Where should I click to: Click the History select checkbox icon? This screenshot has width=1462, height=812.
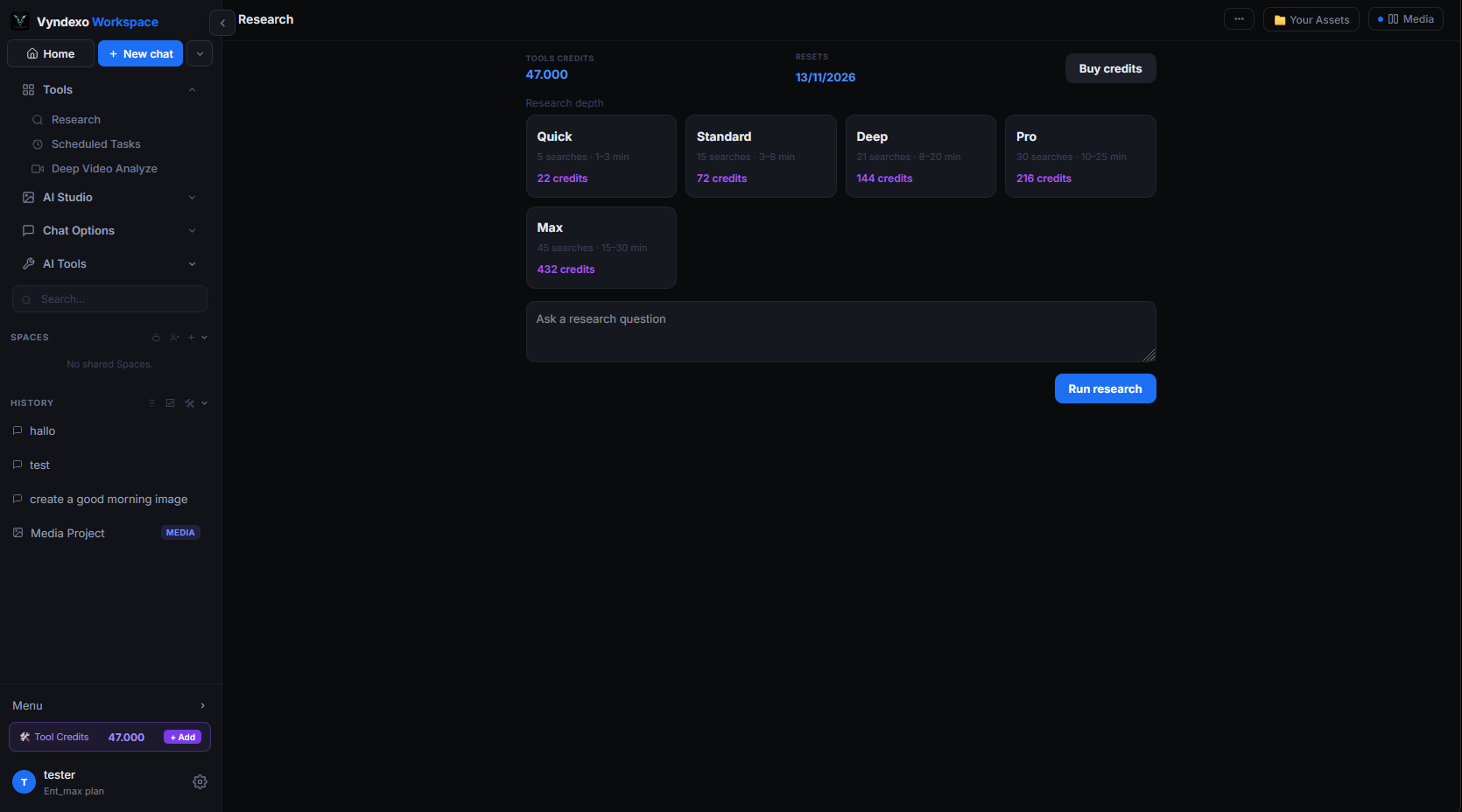coord(170,403)
